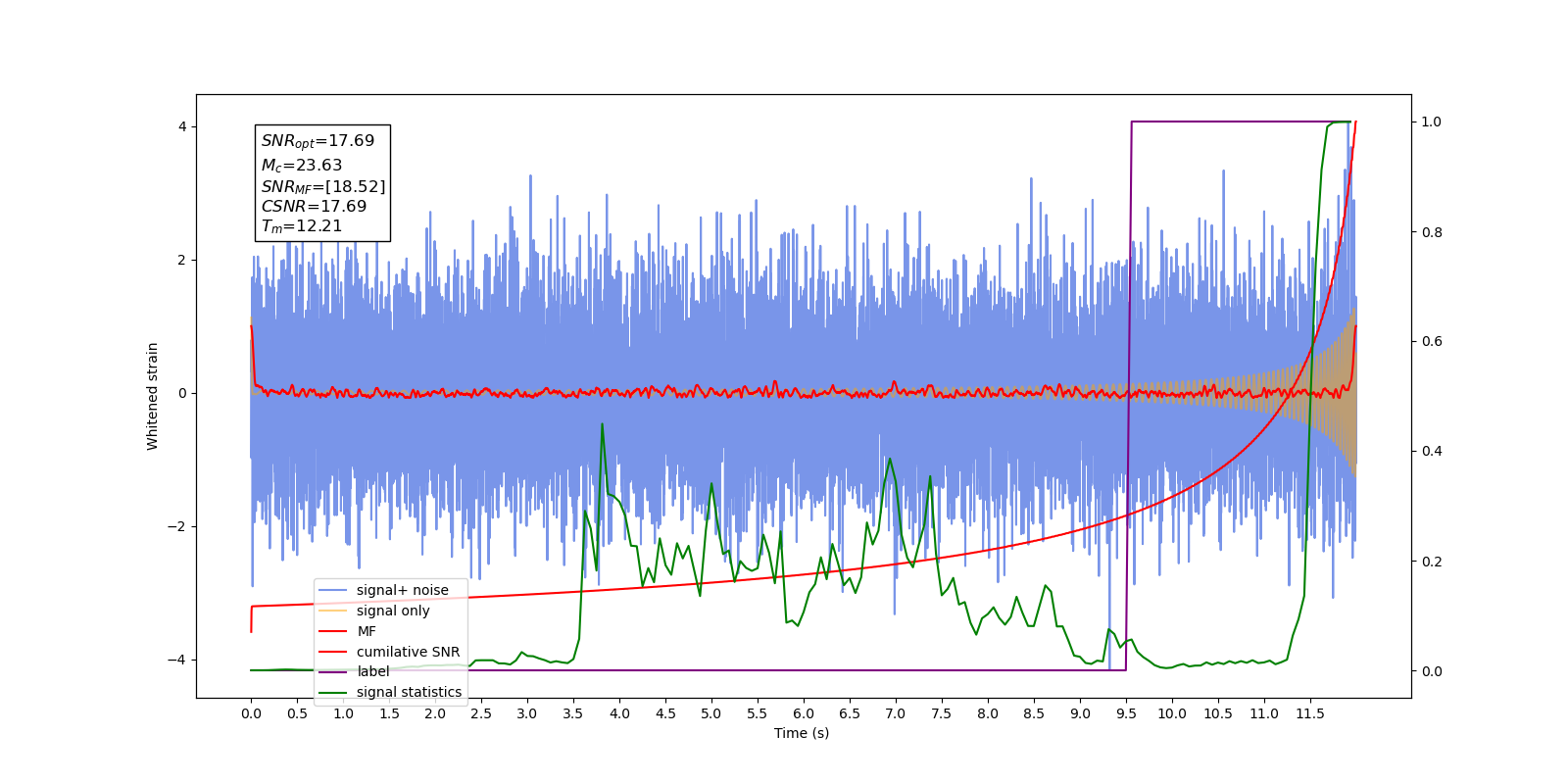Click the 3.0 tick on the time axis
The height and width of the screenshot is (784, 1568).
(527, 713)
